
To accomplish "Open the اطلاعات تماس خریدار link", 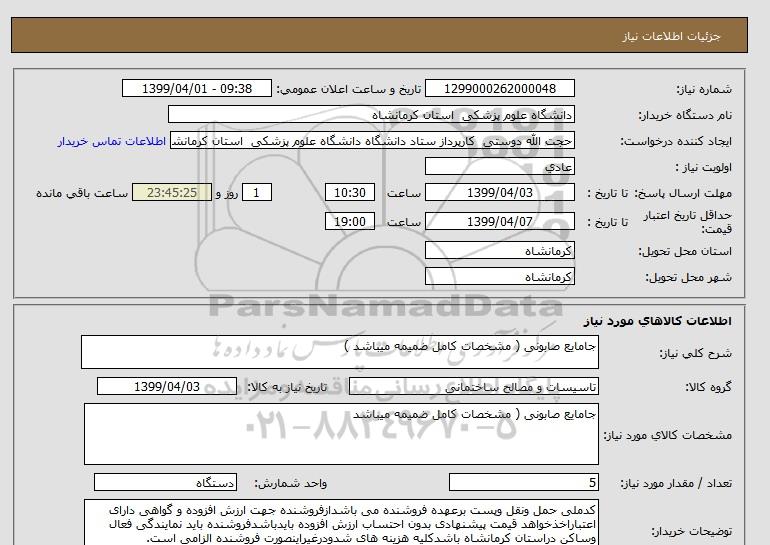I will [111, 141].
